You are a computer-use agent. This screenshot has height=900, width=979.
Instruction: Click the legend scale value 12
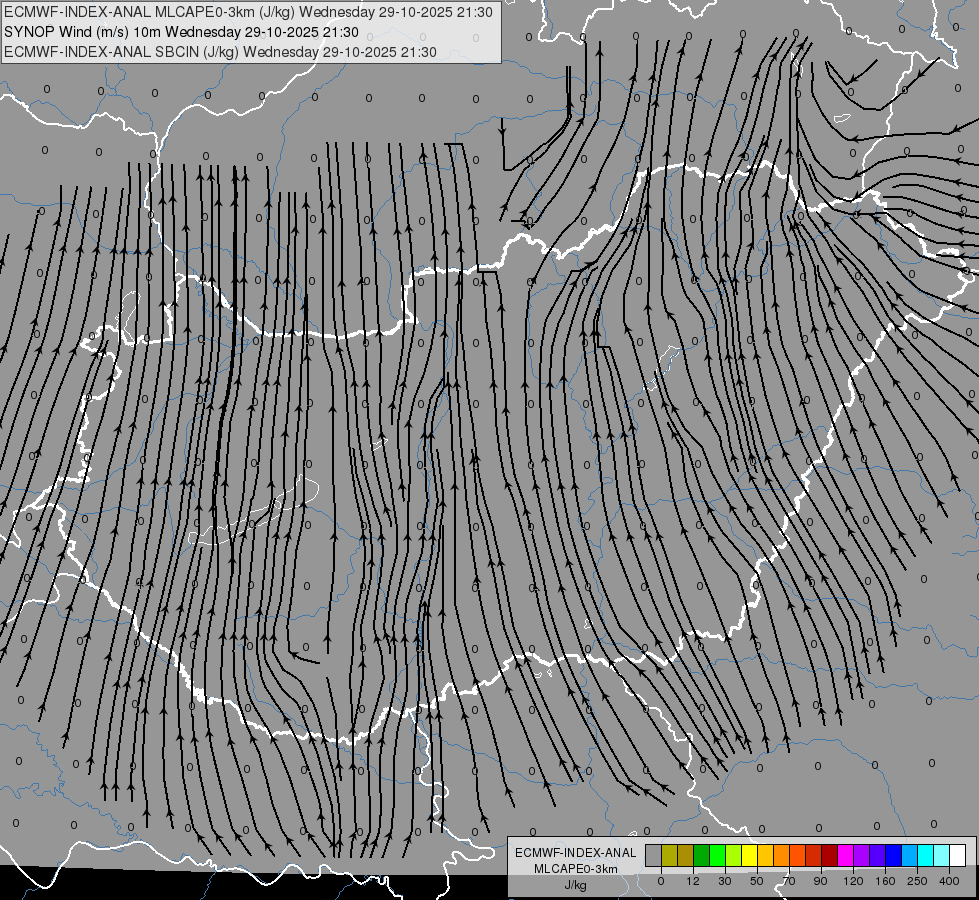693,881
